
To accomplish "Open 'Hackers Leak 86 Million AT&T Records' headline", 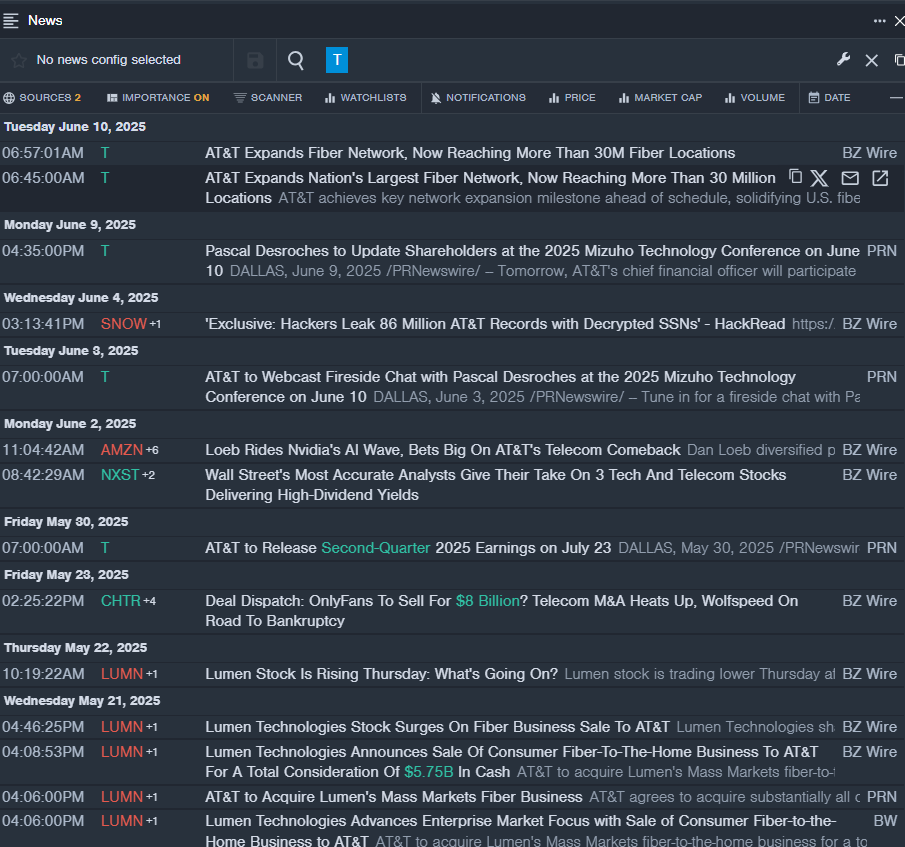I will point(495,324).
